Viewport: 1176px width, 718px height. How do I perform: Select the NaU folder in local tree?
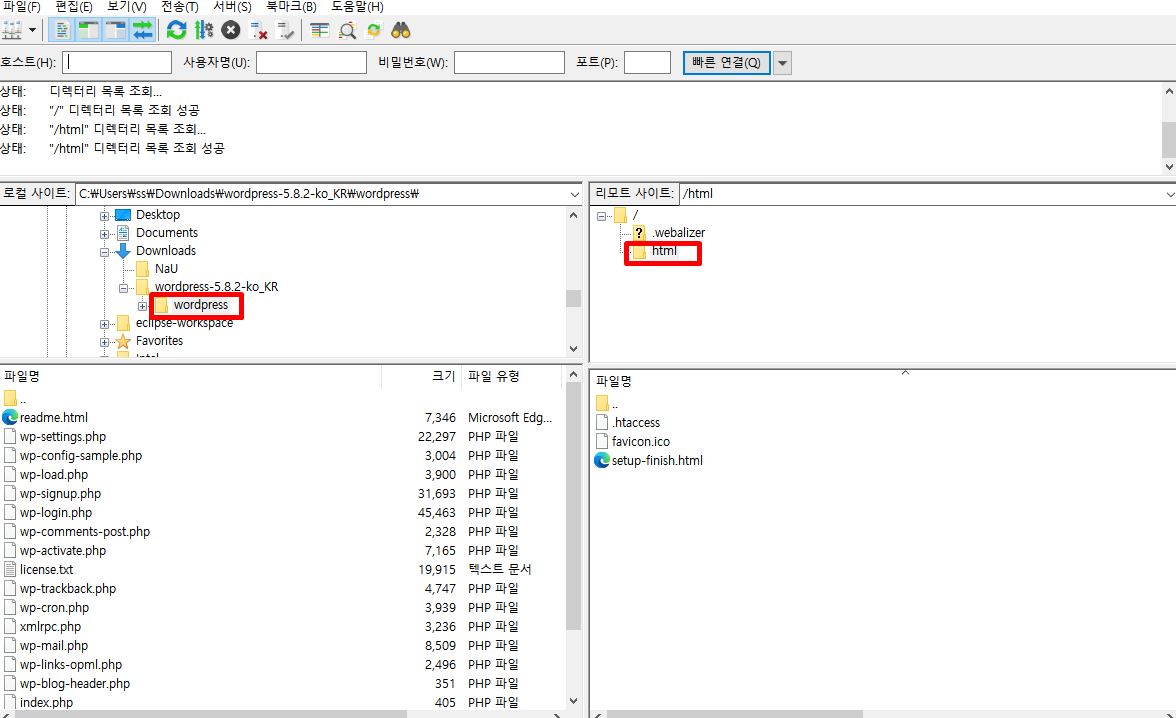click(166, 269)
